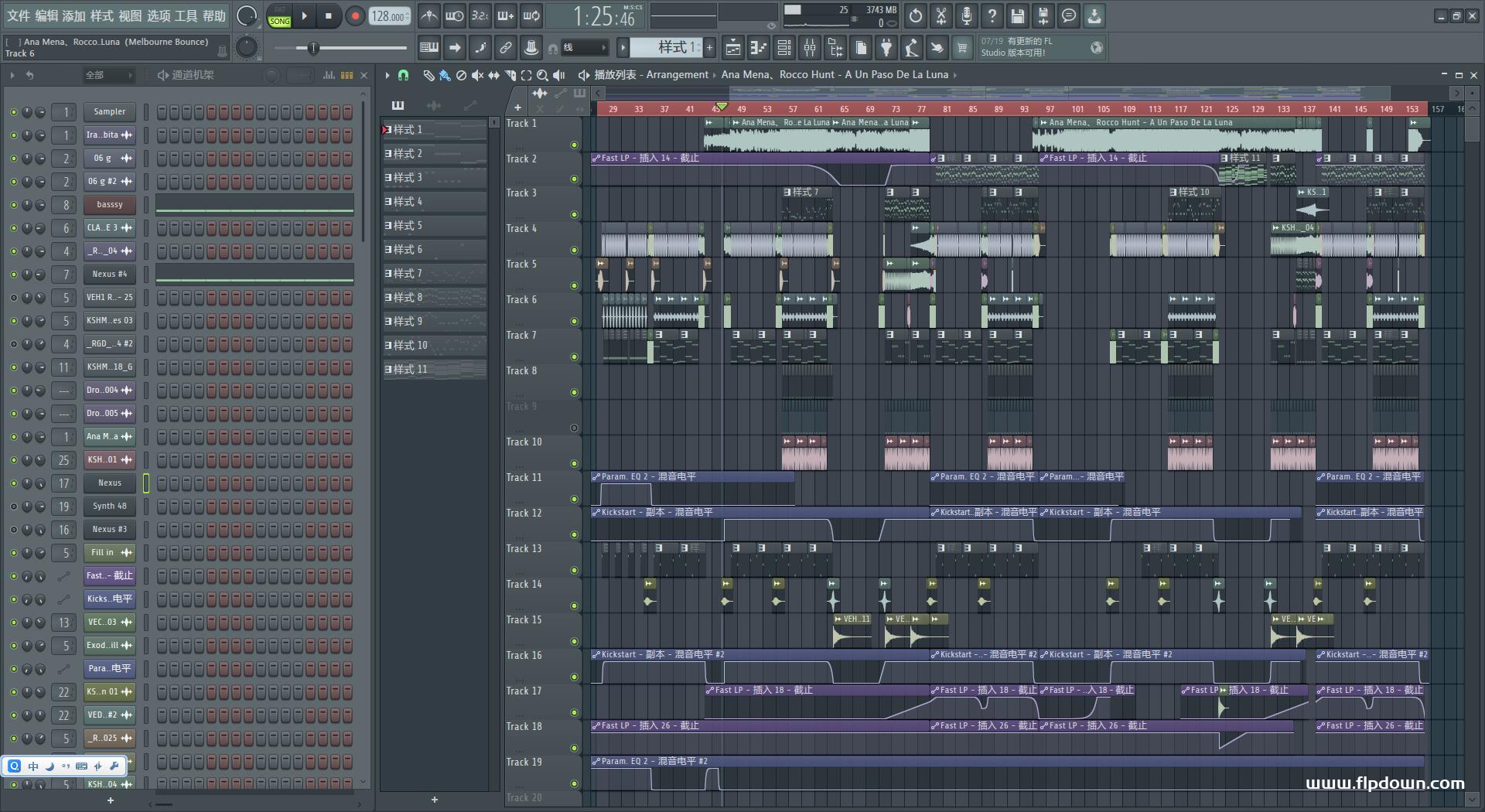
Task: Toggle mute LED for Sampler channel
Action: pos(13,112)
